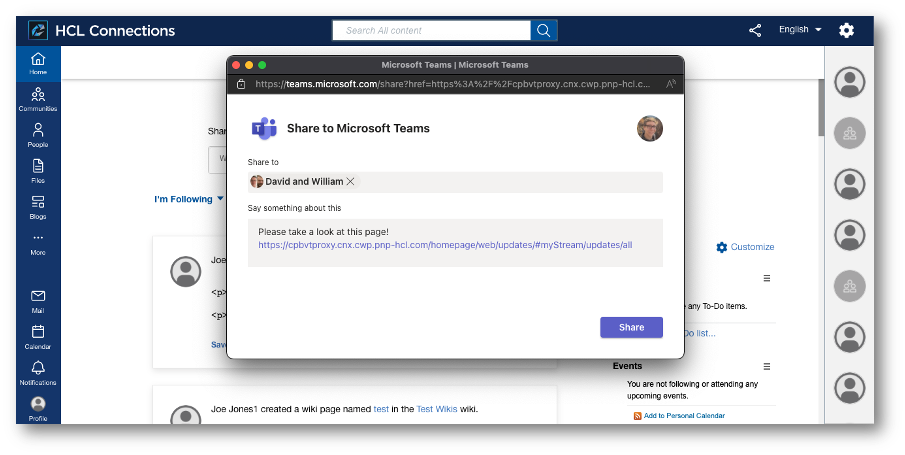The image size is (905, 455).
Task: Minimize the Microsoft Teams popup window
Action: pos(249,65)
